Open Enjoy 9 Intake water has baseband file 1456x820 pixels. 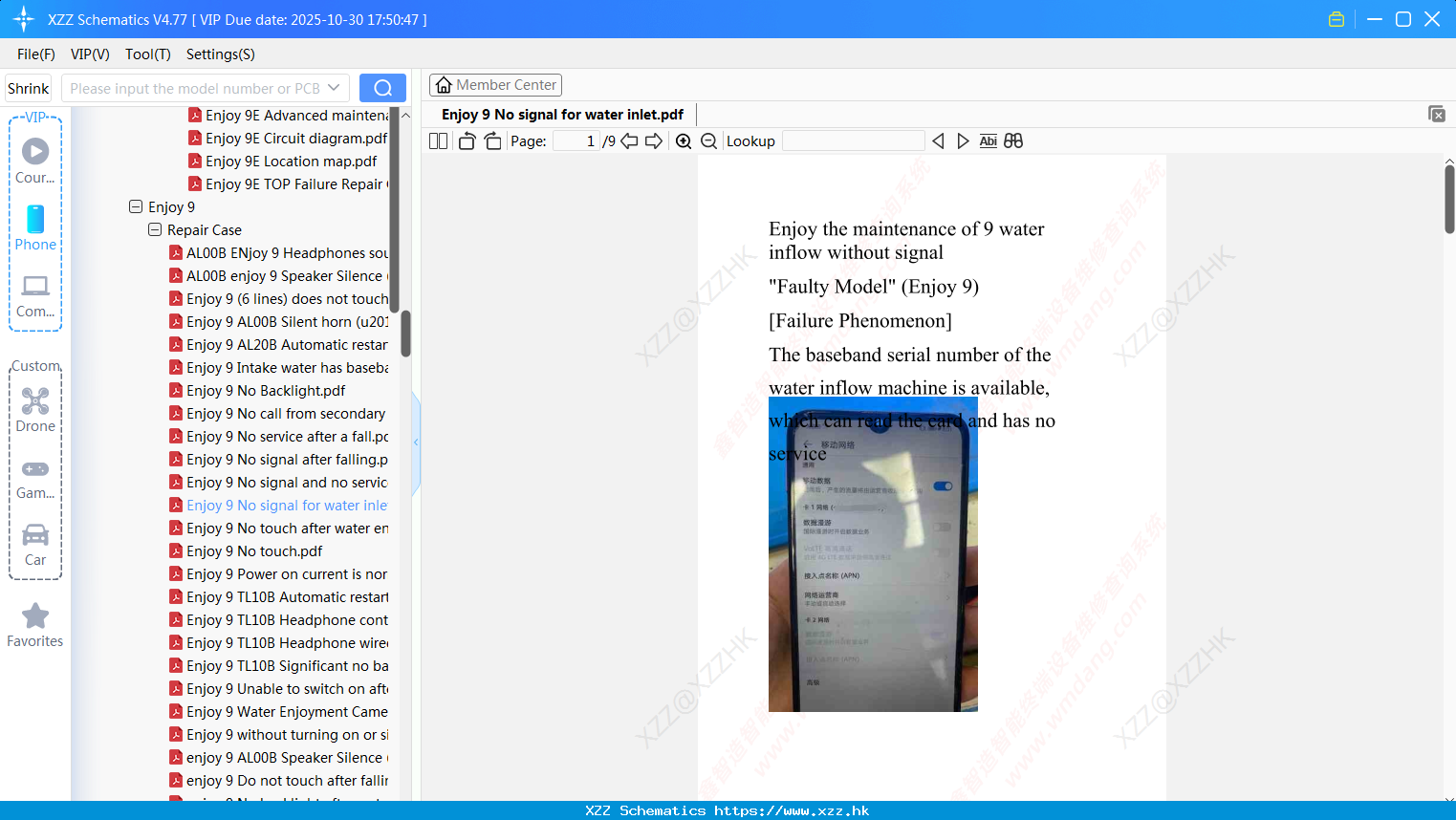pos(279,367)
